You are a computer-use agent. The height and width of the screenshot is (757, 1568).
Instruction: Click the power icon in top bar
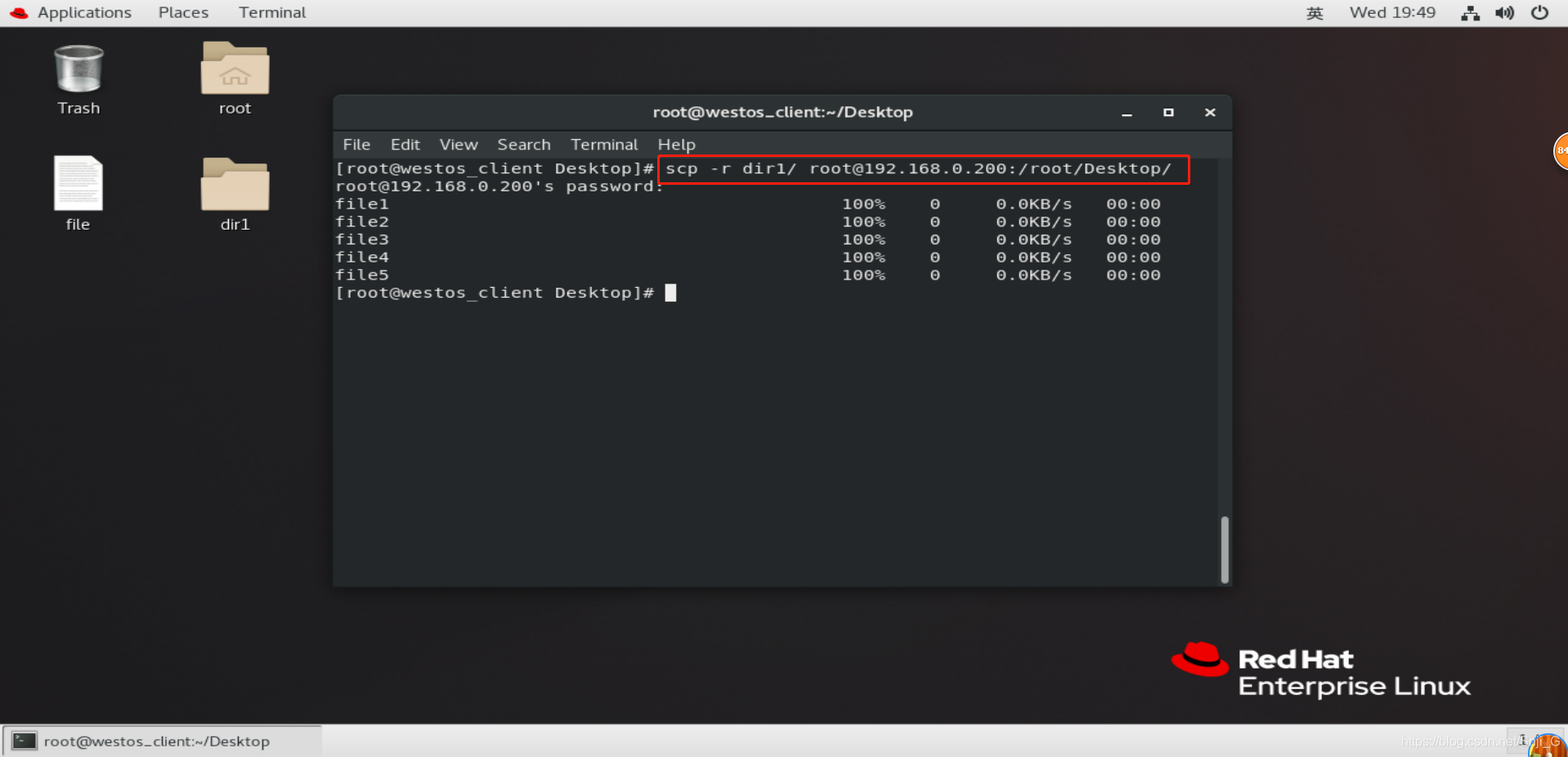tap(1539, 12)
